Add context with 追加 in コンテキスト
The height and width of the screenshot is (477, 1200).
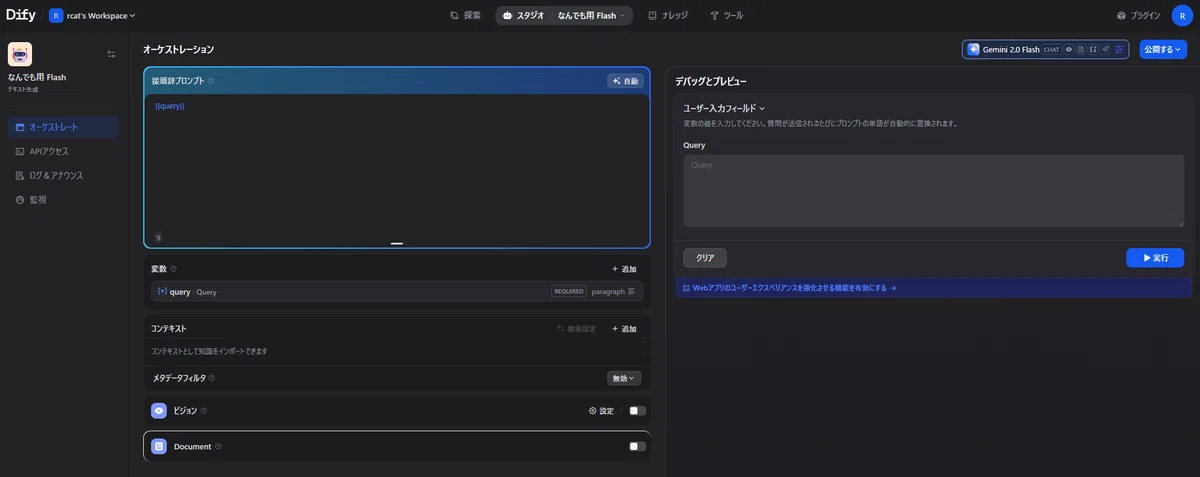(624, 328)
